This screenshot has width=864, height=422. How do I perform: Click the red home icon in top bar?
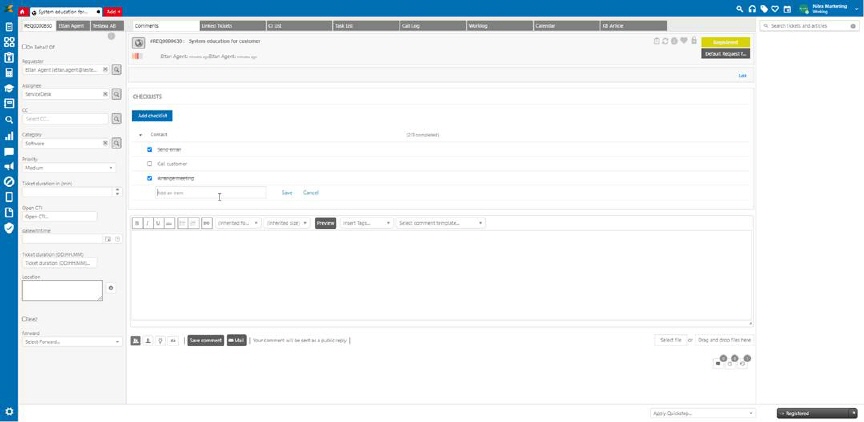tap(23, 11)
